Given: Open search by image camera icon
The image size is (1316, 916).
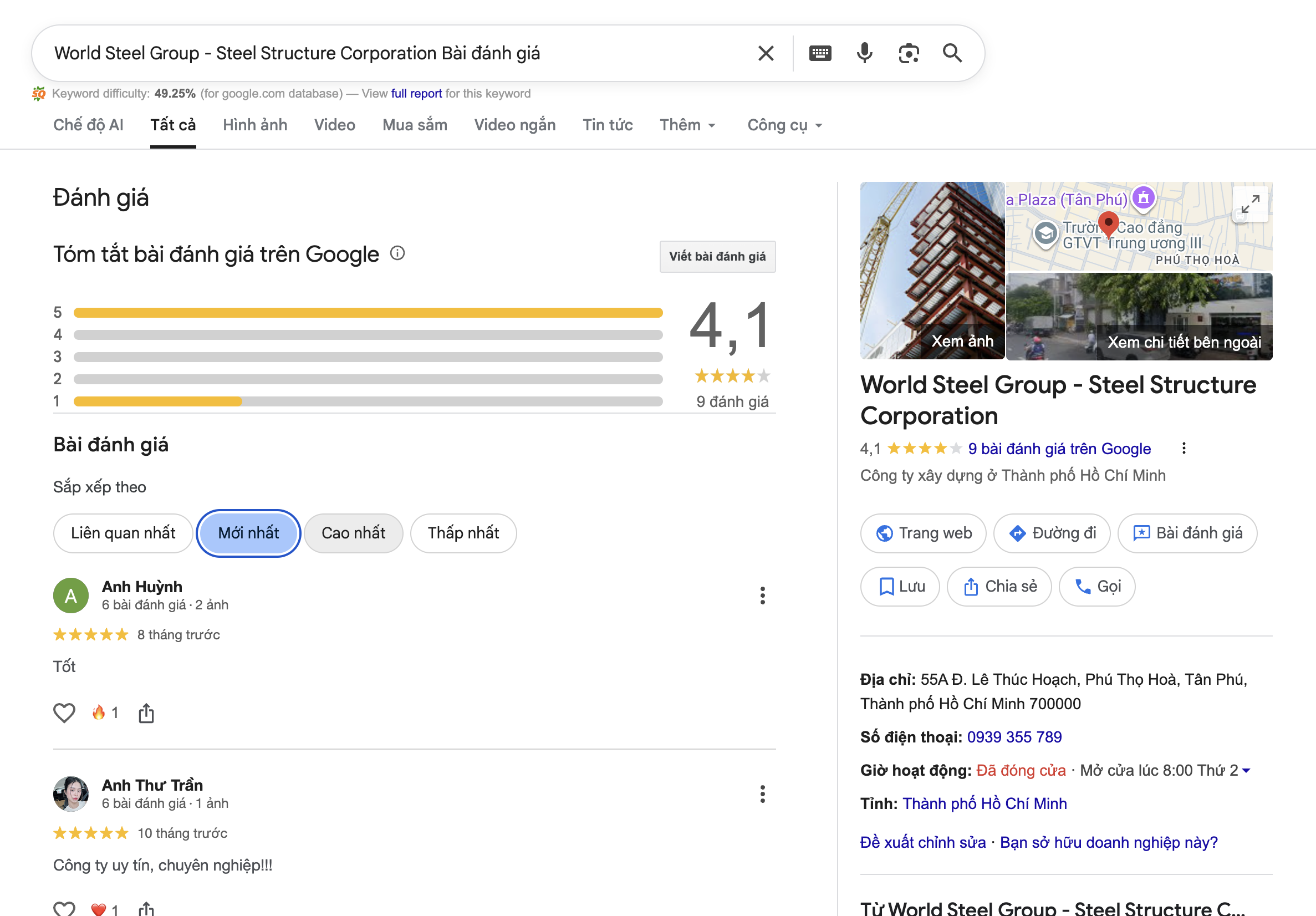Looking at the screenshot, I should [909, 53].
